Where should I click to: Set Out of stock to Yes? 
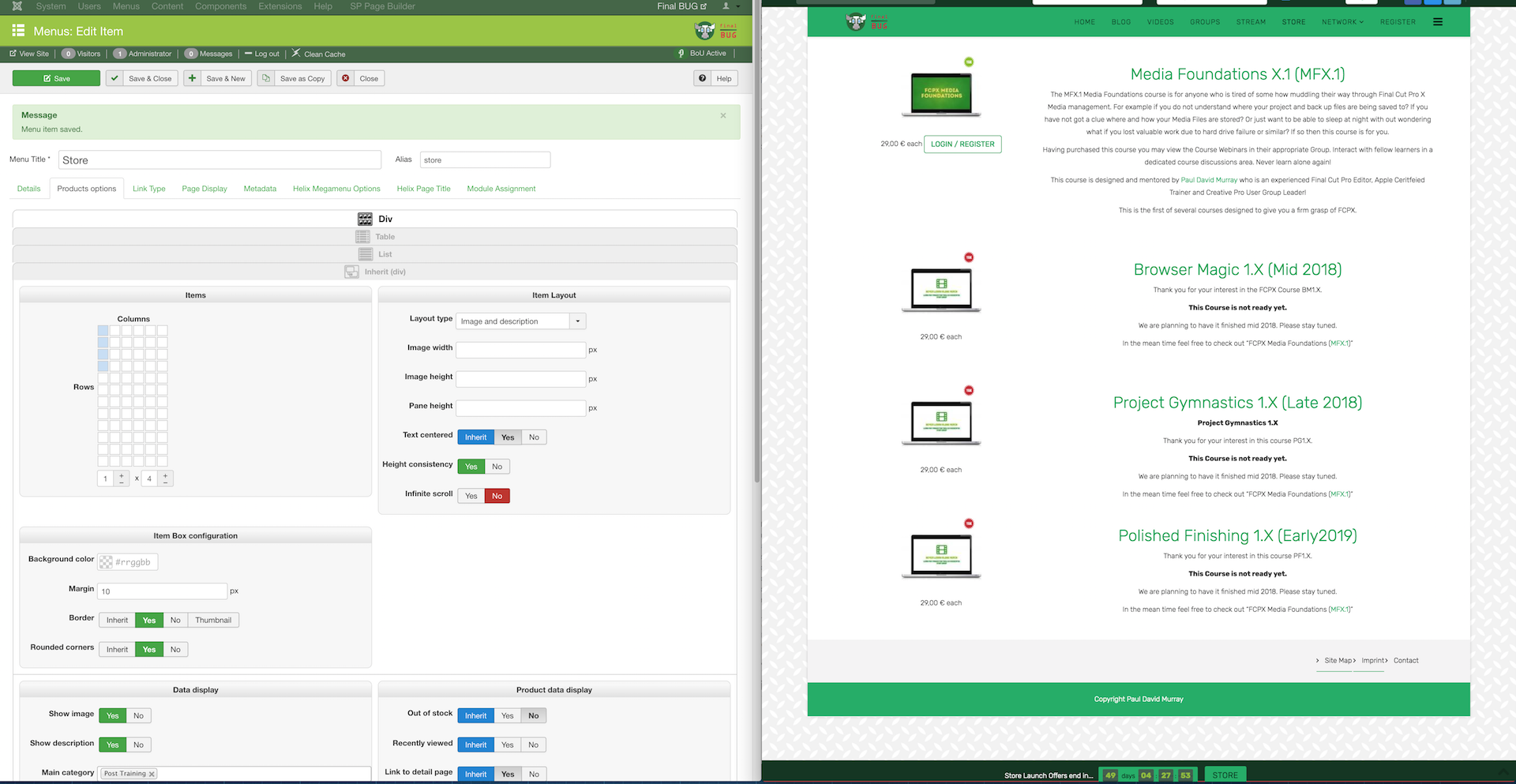507,715
